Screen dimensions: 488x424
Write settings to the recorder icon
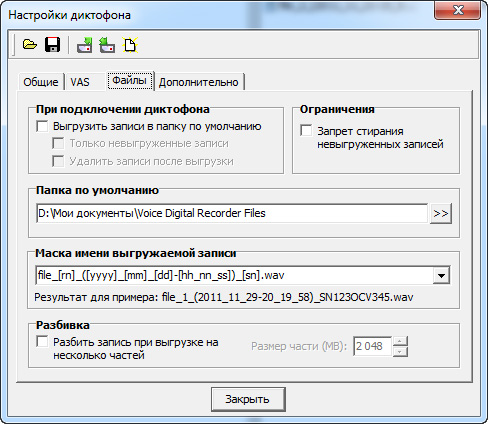click(x=107, y=45)
